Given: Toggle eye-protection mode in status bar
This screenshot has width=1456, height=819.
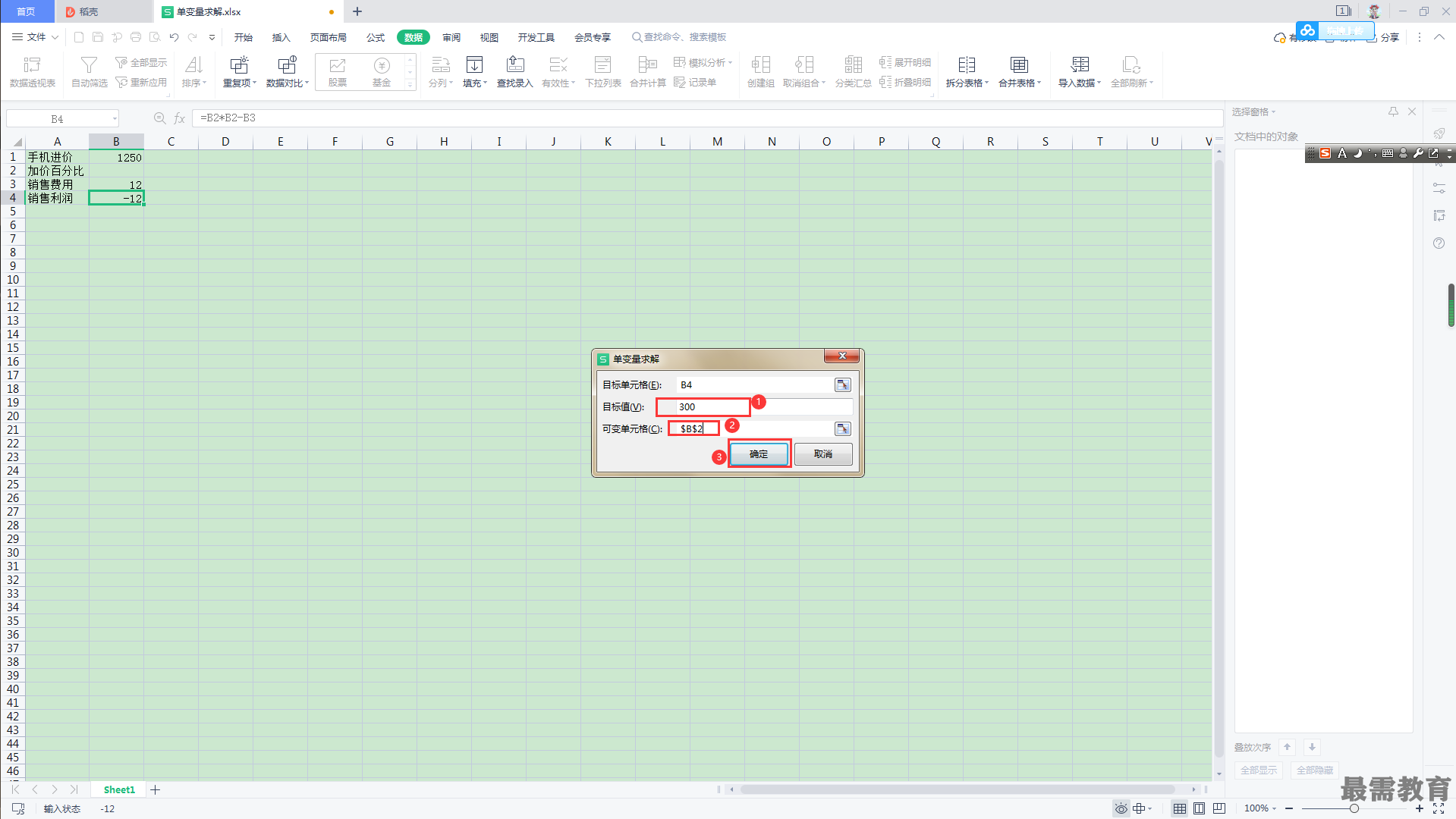Looking at the screenshot, I should click(1121, 808).
